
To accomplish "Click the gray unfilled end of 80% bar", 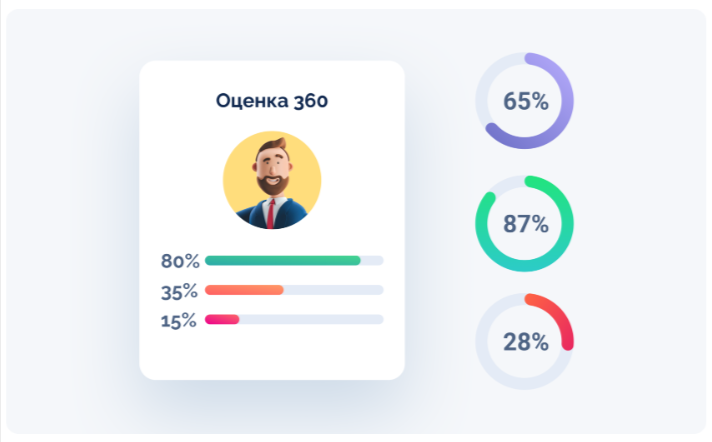I will point(372,261).
